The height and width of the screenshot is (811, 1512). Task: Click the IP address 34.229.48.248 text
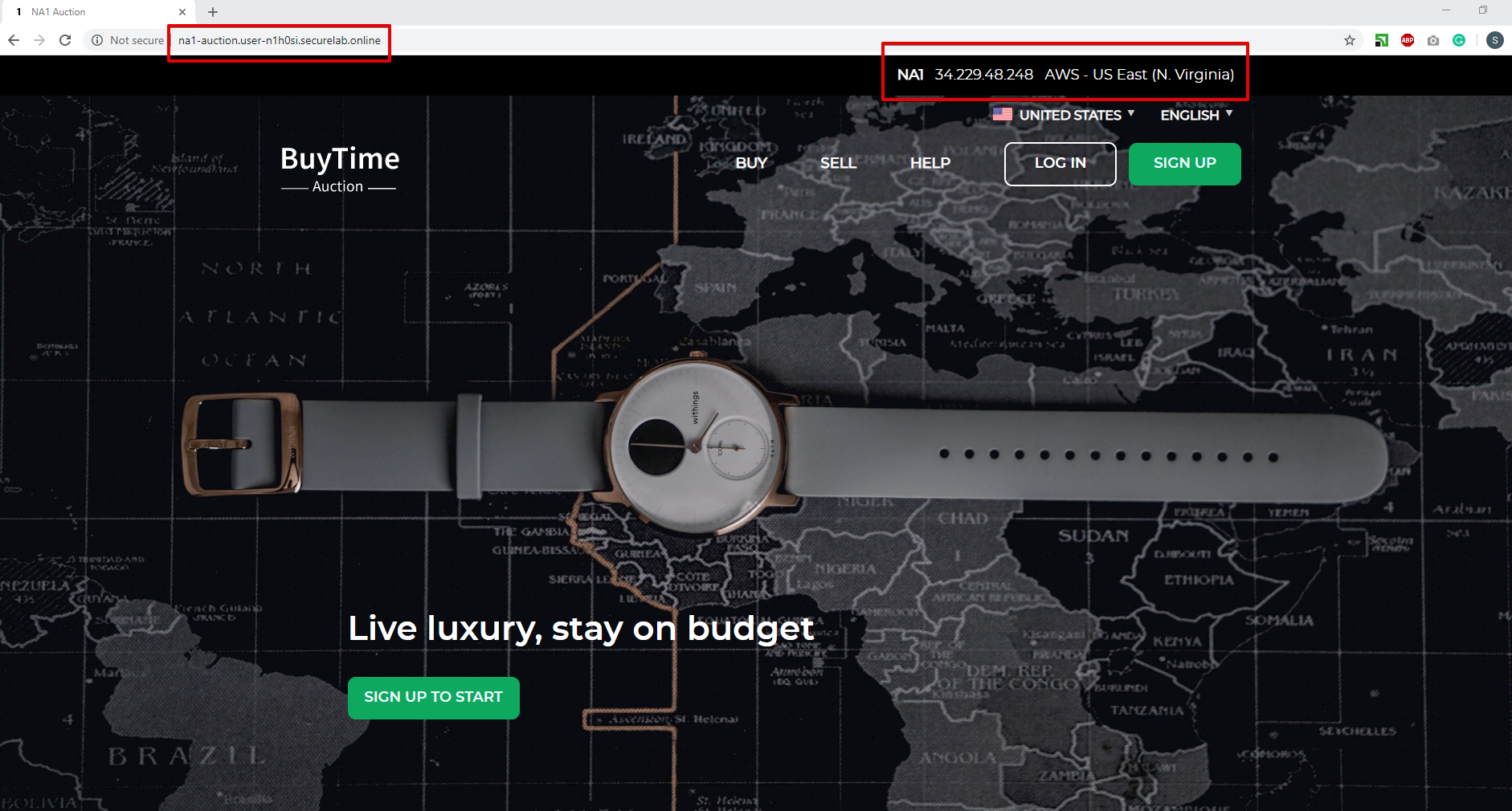pyautogui.click(x=983, y=75)
